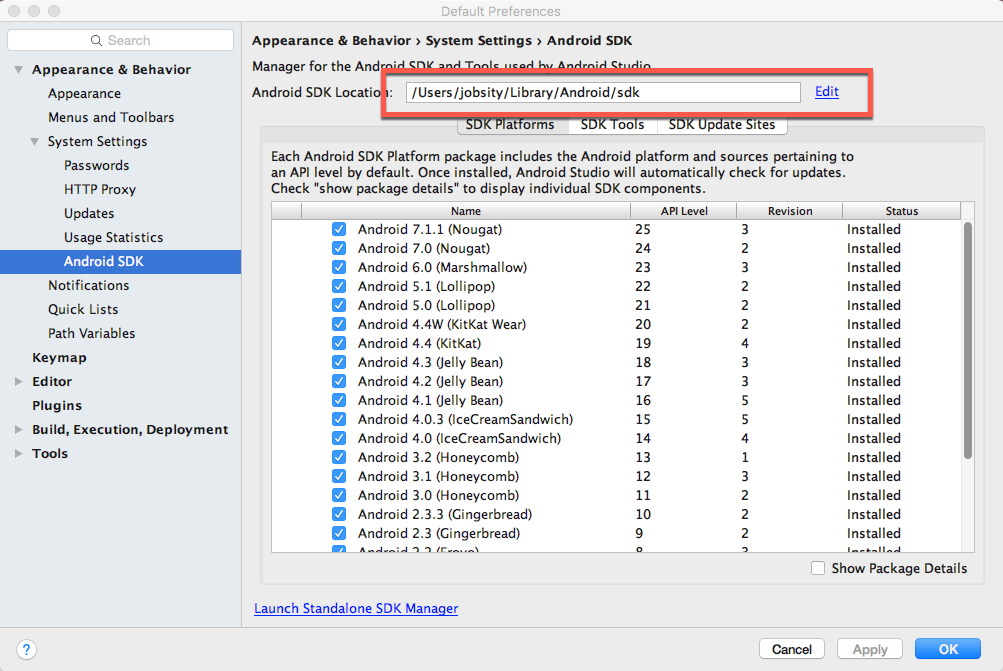The image size is (1003, 671).
Task: Open Path Variables settings
Action: 91,333
